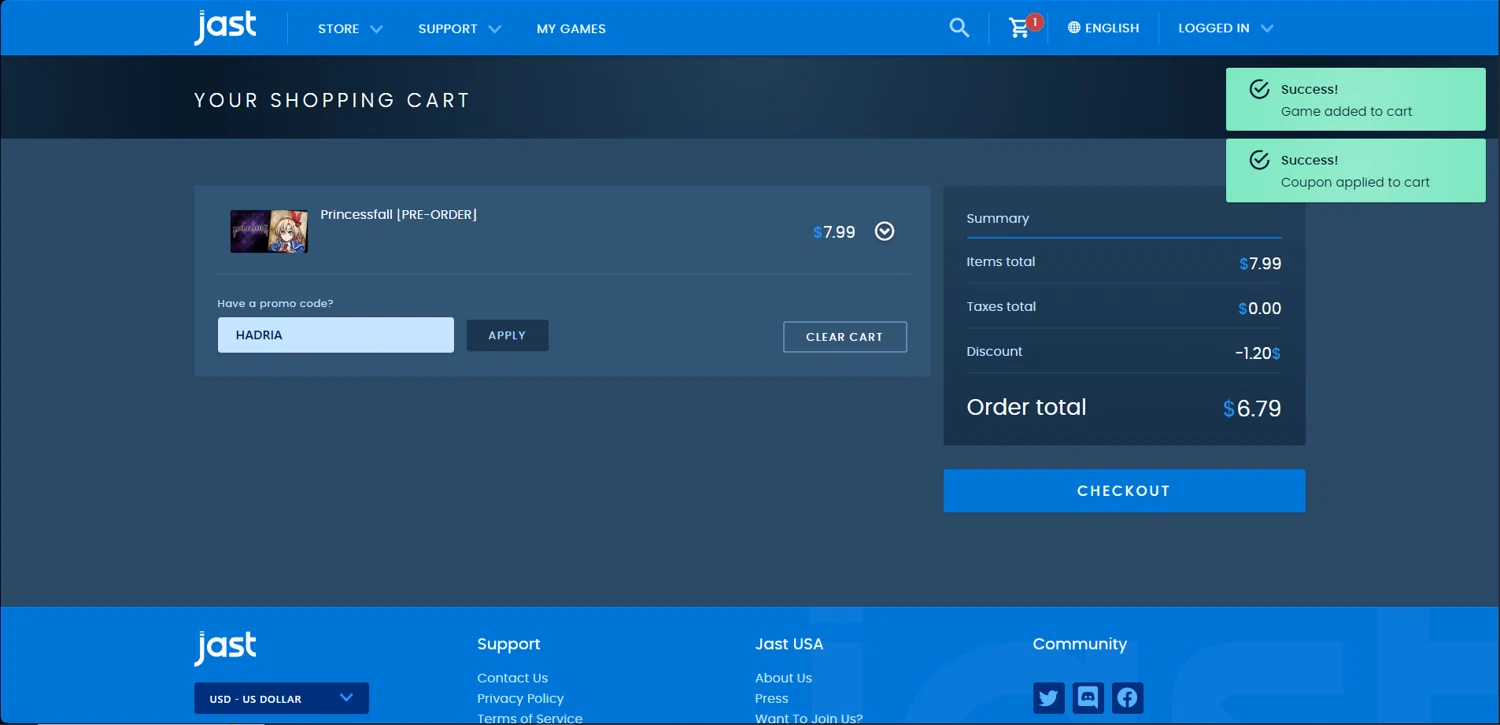Open the Want To Join Us? link

pos(808,718)
